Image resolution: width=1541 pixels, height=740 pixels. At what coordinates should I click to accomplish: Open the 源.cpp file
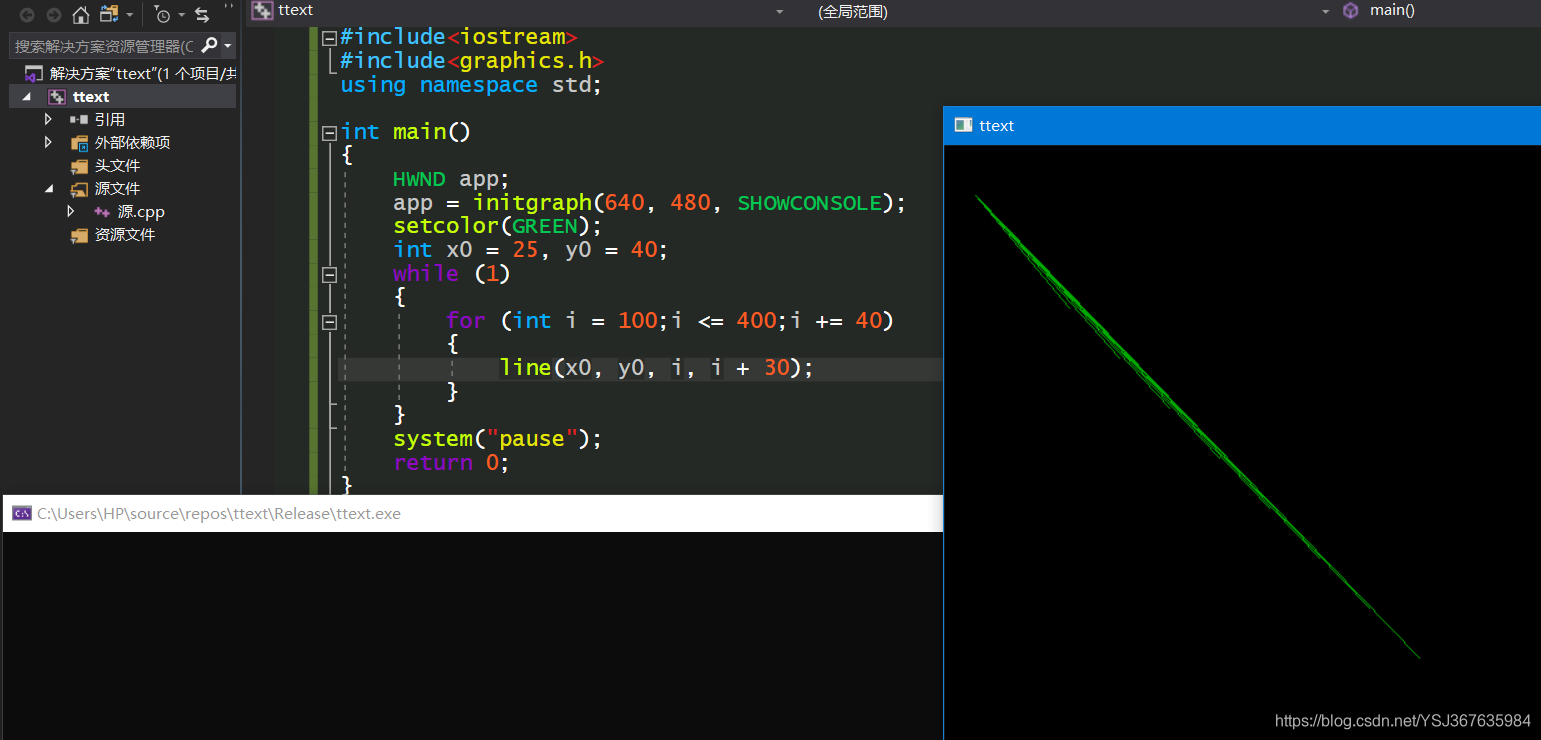141,211
